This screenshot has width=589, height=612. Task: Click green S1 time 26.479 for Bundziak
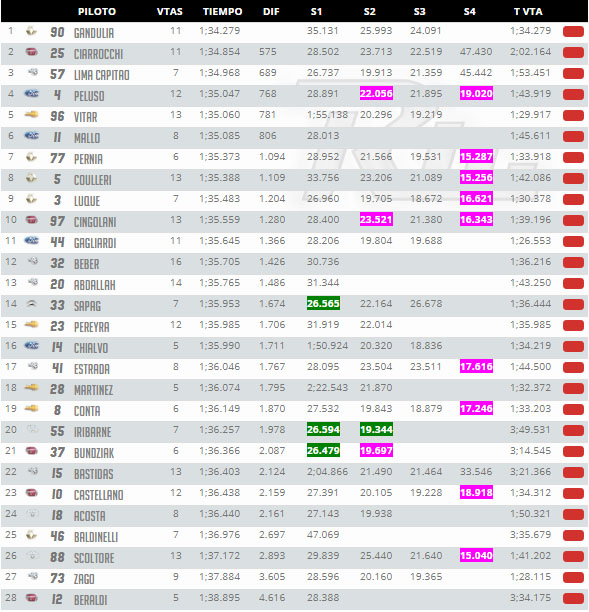[323, 451]
